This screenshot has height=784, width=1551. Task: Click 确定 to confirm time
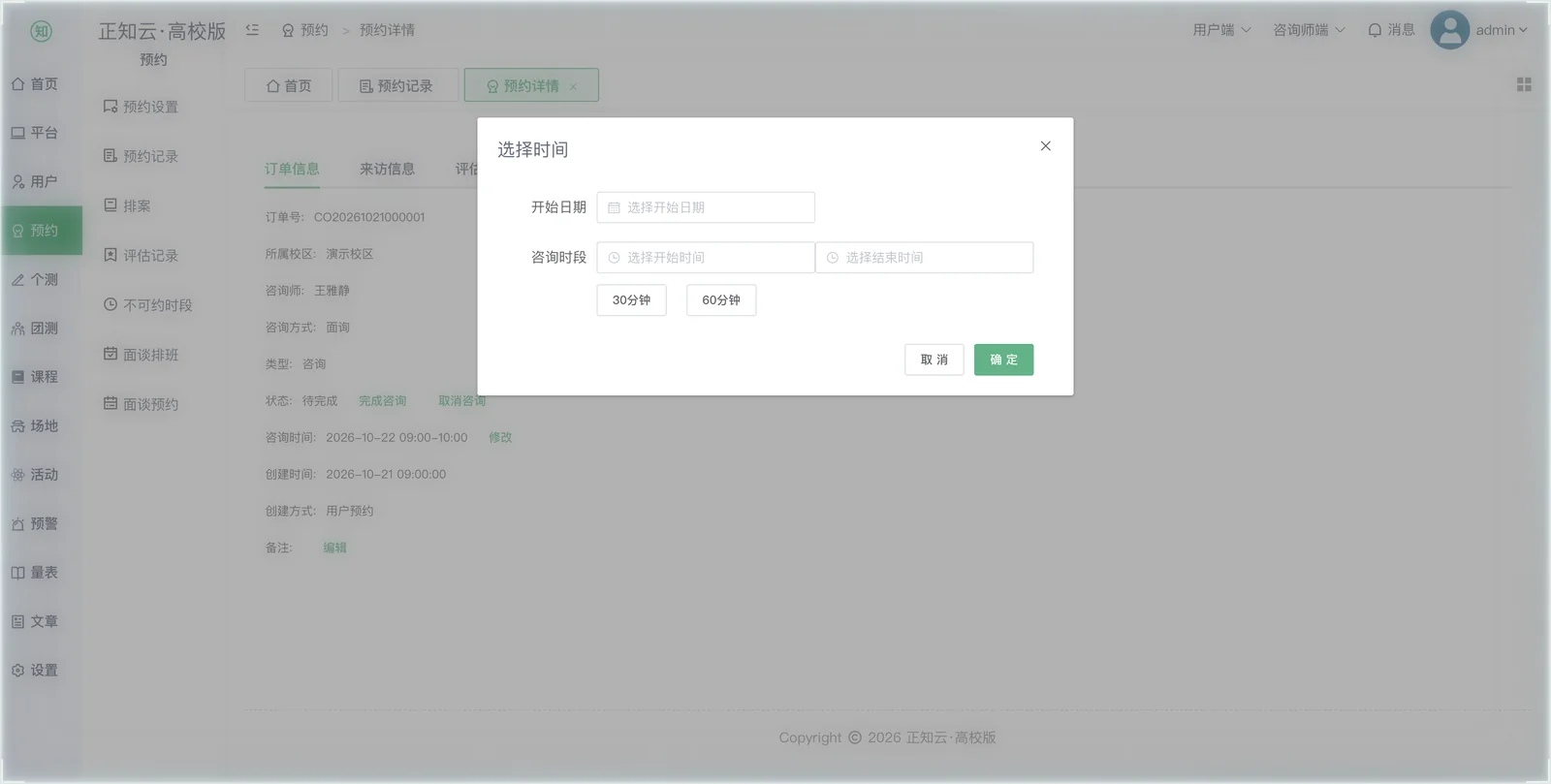1003,360
